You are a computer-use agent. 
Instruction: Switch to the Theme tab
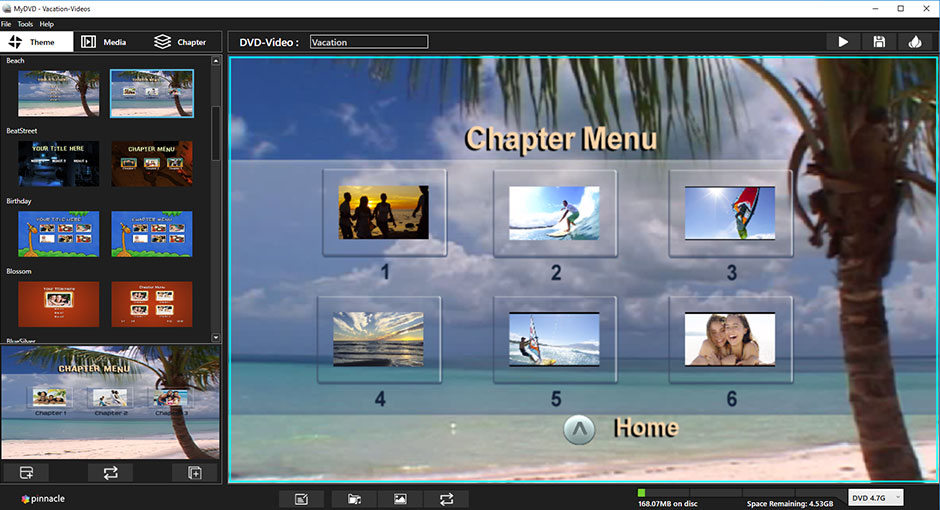point(37,42)
